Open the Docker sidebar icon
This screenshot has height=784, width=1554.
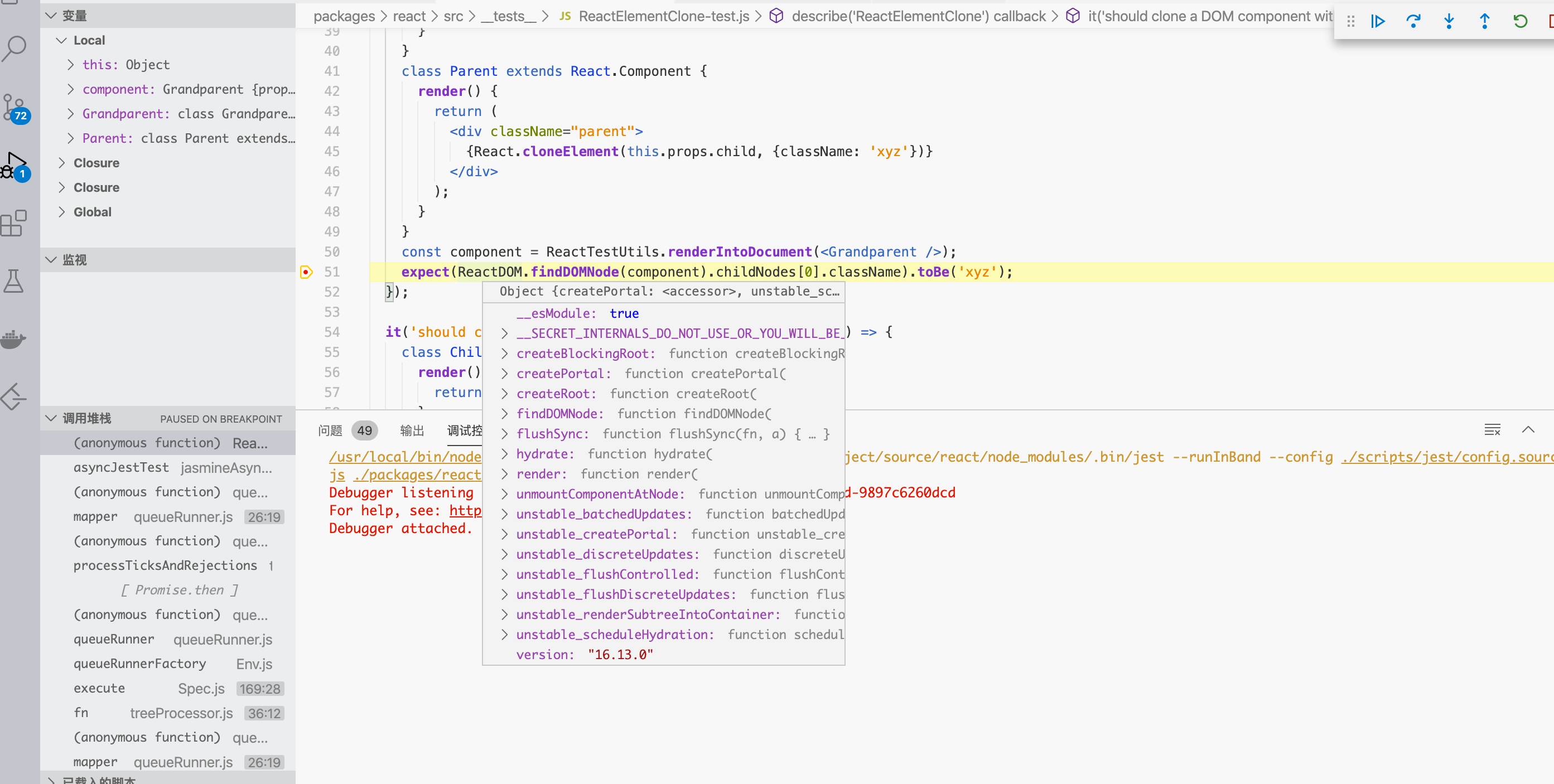[x=15, y=339]
